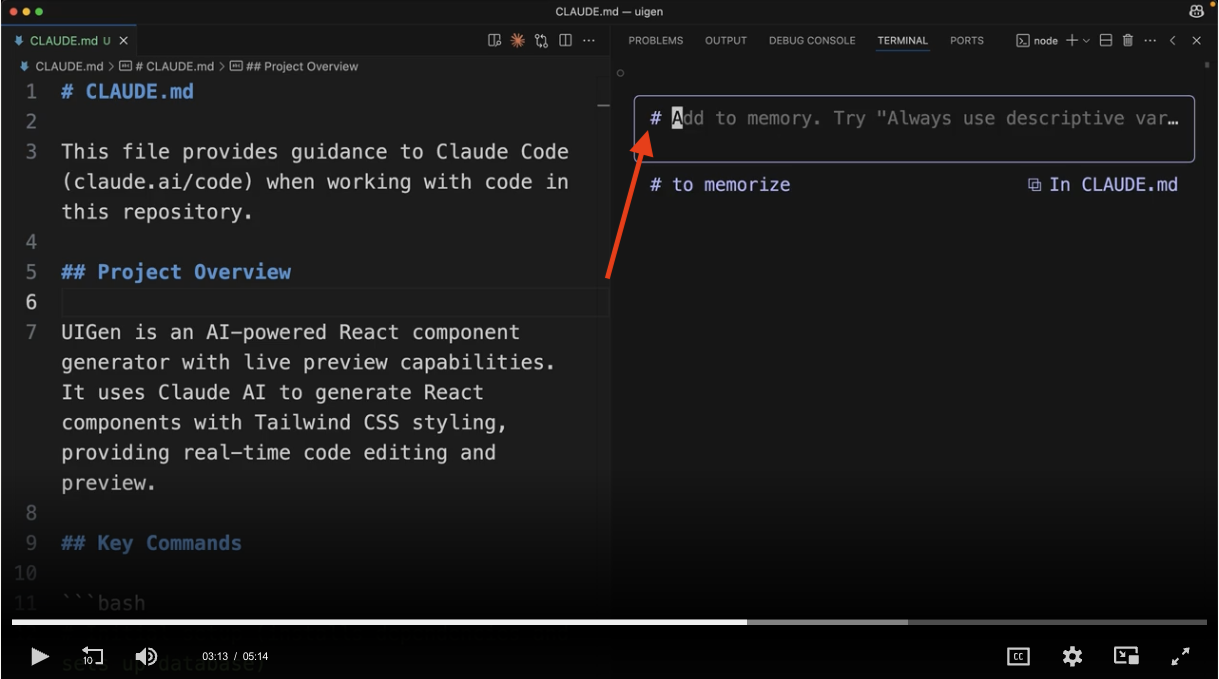Click line number 3 in the gutter
The image size is (1219, 679).
coord(31,152)
